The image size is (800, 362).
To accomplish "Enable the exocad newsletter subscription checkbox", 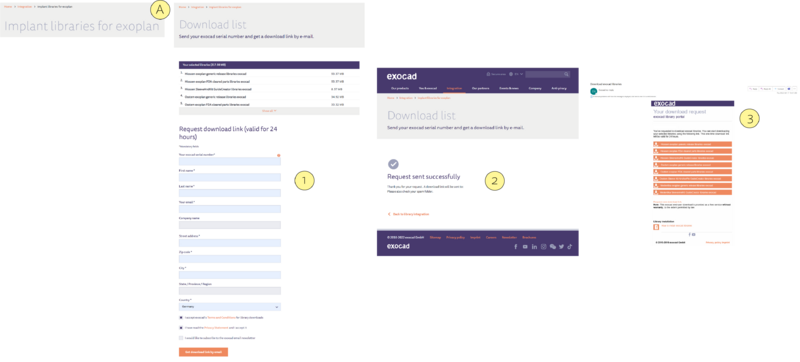I will coord(181,338).
